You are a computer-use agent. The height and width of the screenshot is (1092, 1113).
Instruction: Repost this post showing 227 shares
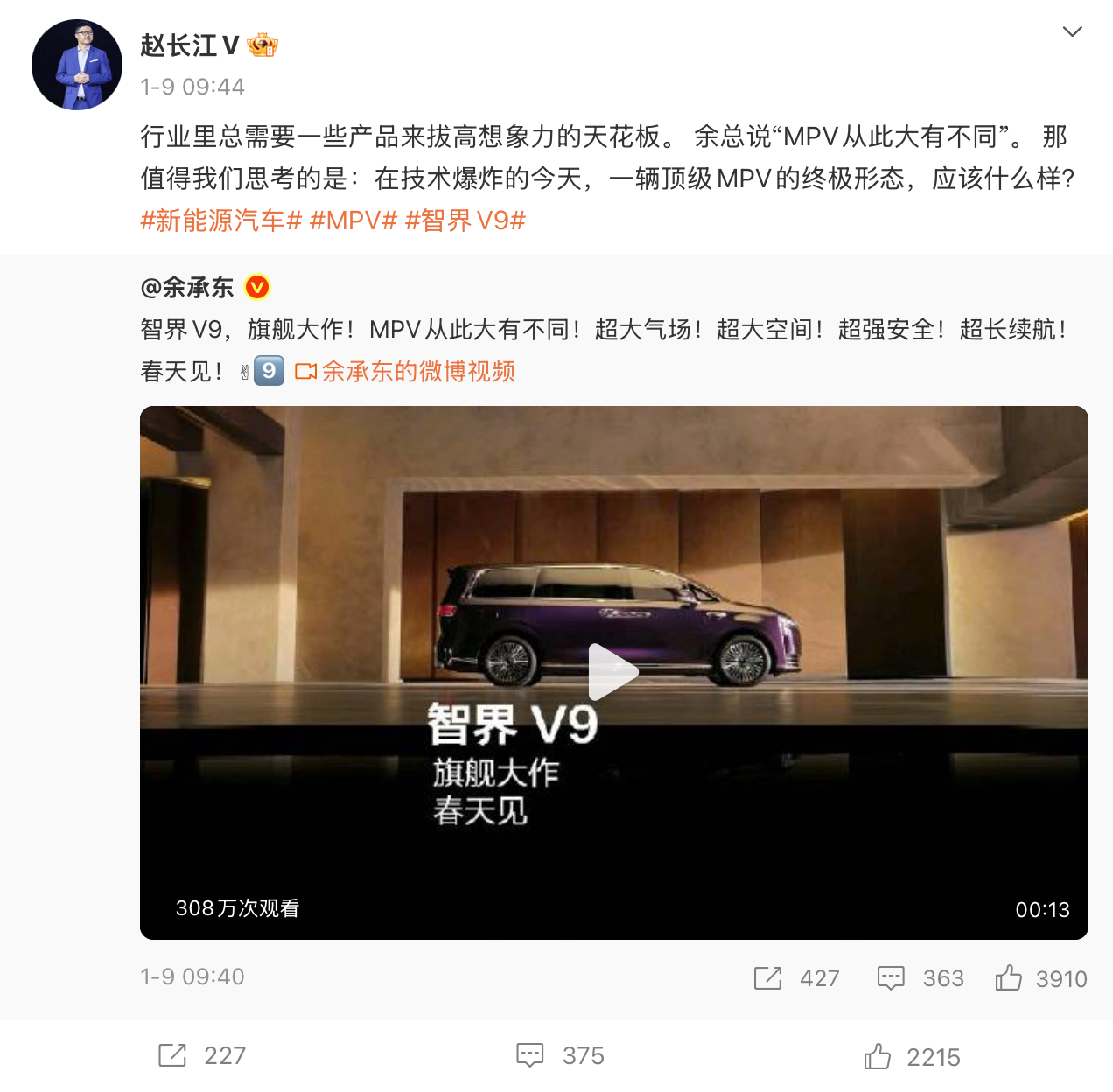pyautogui.click(x=172, y=1055)
